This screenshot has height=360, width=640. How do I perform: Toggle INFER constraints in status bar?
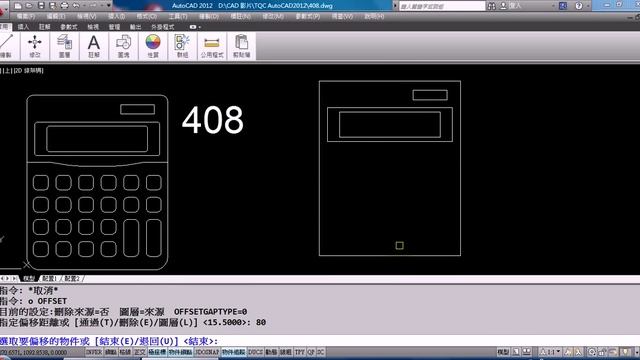point(94,352)
